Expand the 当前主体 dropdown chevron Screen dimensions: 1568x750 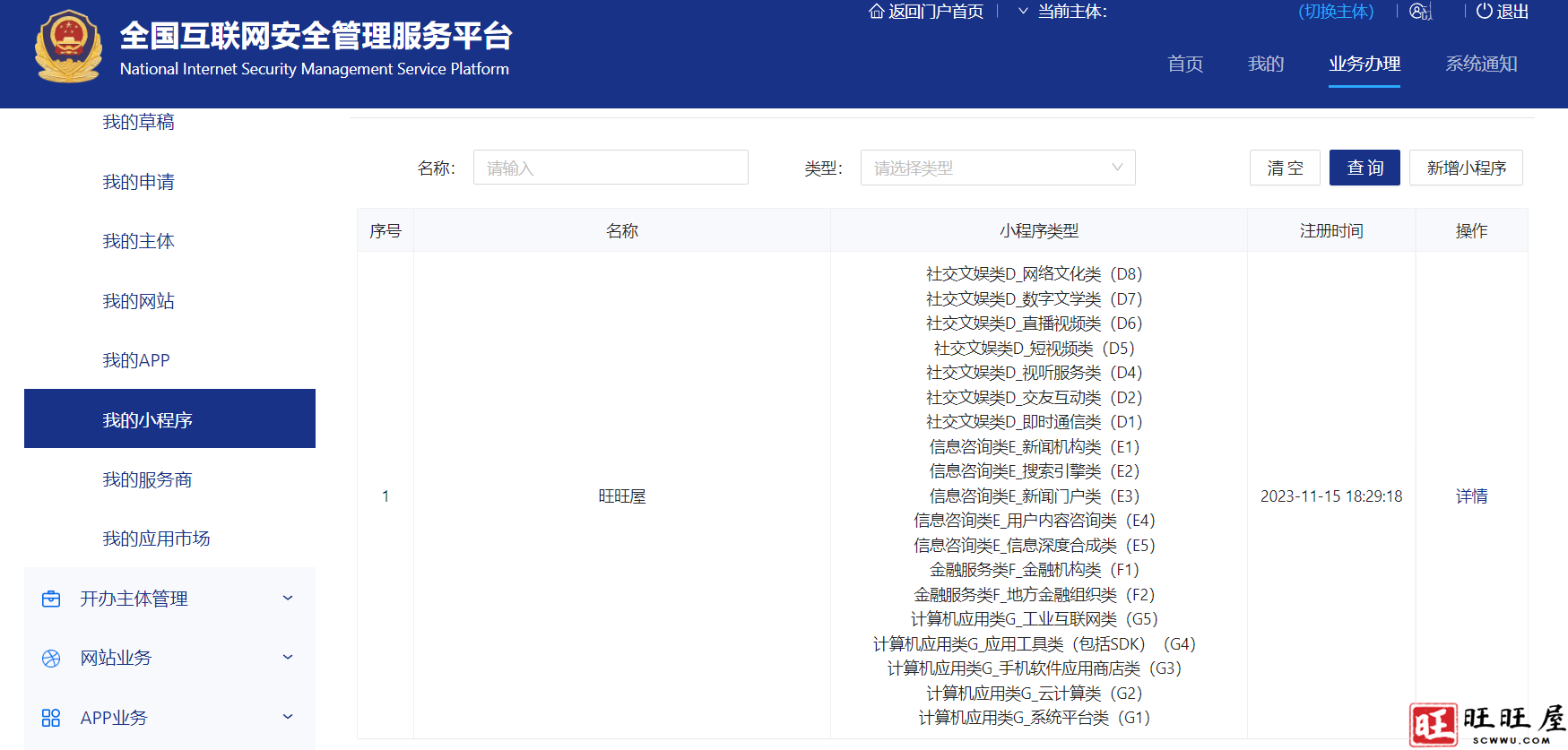click(x=1023, y=12)
